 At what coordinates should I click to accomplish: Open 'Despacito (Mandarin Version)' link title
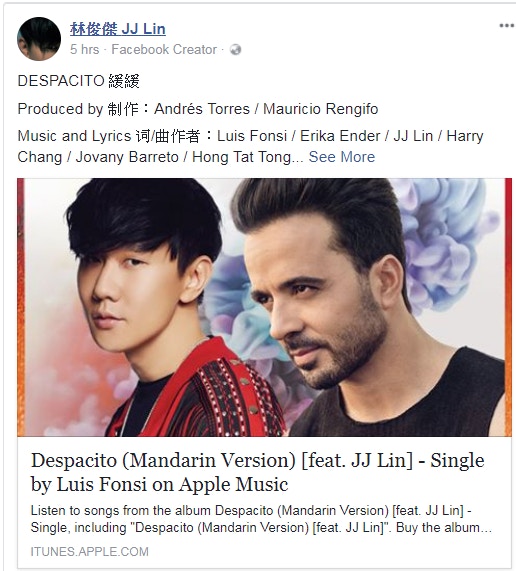(257, 472)
